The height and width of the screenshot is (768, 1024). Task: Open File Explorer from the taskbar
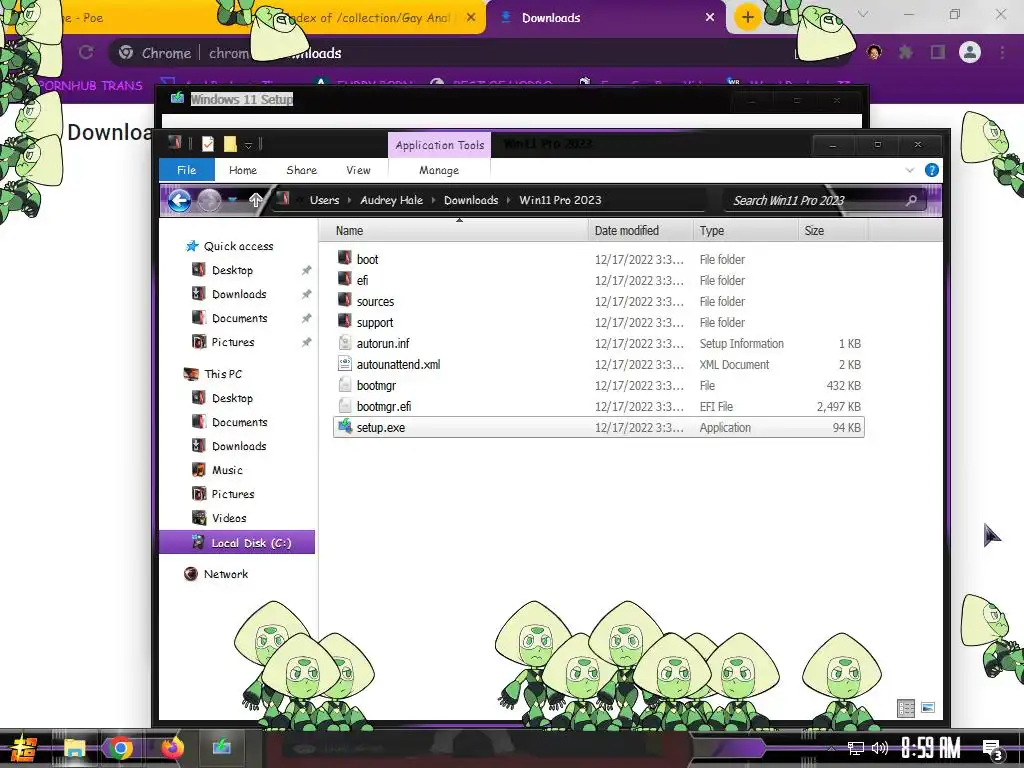[74, 748]
